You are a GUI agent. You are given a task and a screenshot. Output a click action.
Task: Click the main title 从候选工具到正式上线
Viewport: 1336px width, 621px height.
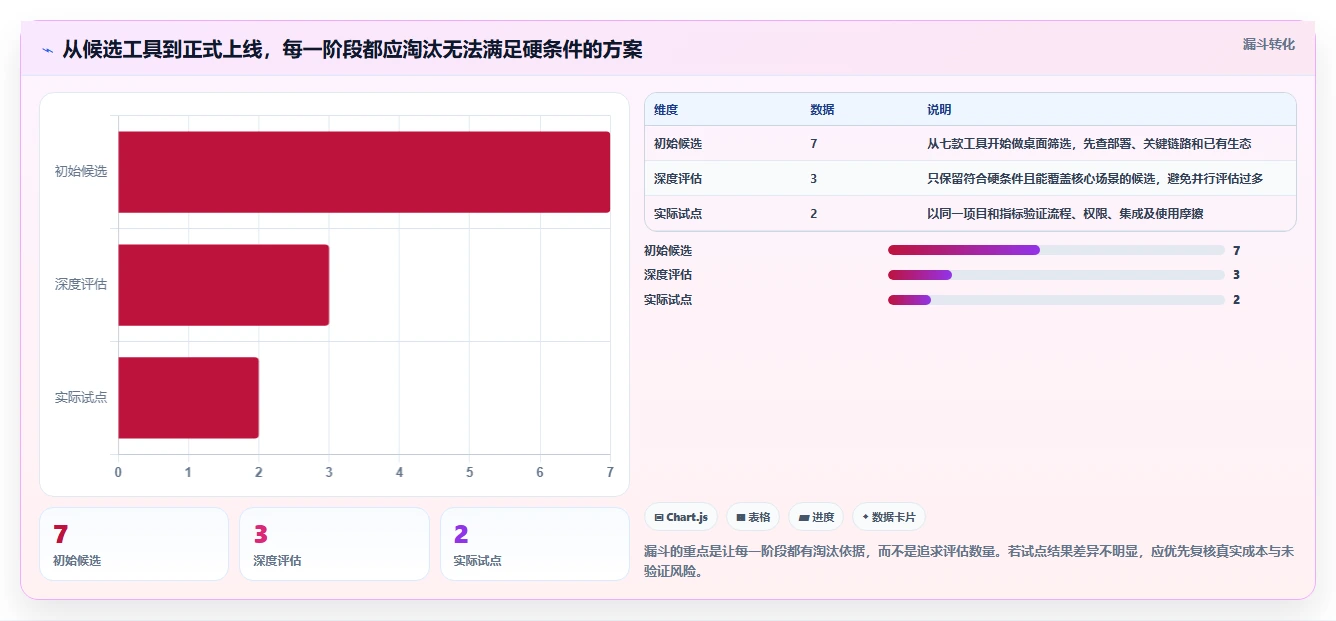coord(352,50)
